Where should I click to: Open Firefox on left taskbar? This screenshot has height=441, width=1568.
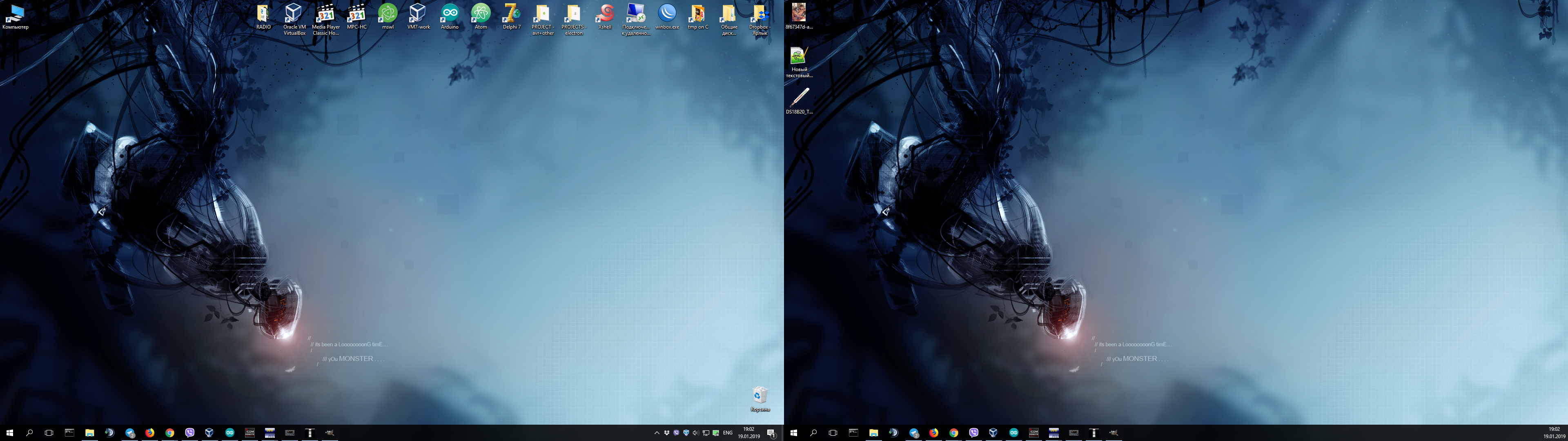[150, 432]
